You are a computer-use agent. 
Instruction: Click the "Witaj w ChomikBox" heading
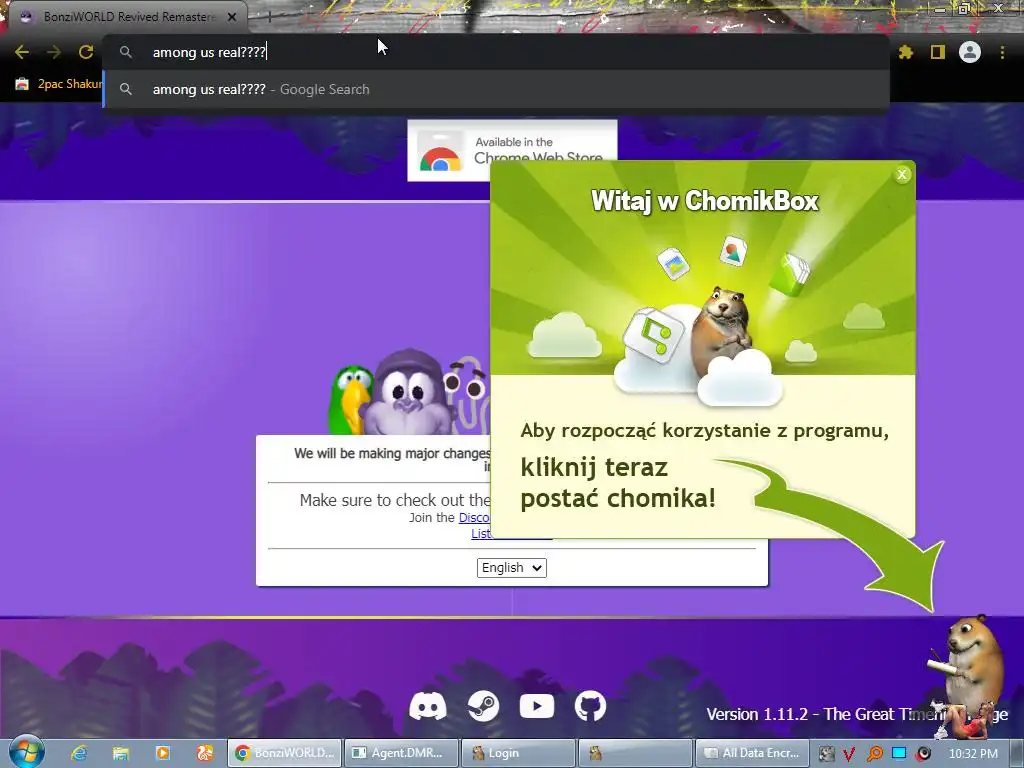tap(705, 200)
